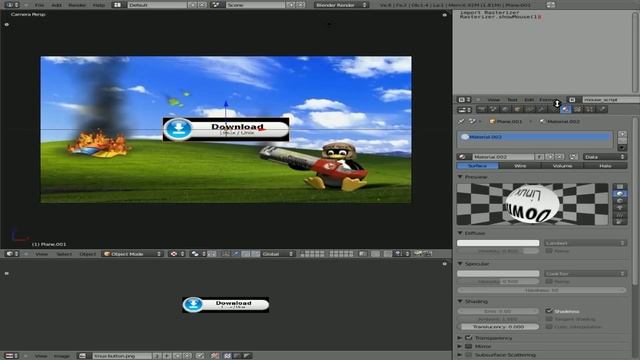Open the Lambert diffuse shader dropdown
The height and width of the screenshot is (360, 640).
[x=585, y=243]
